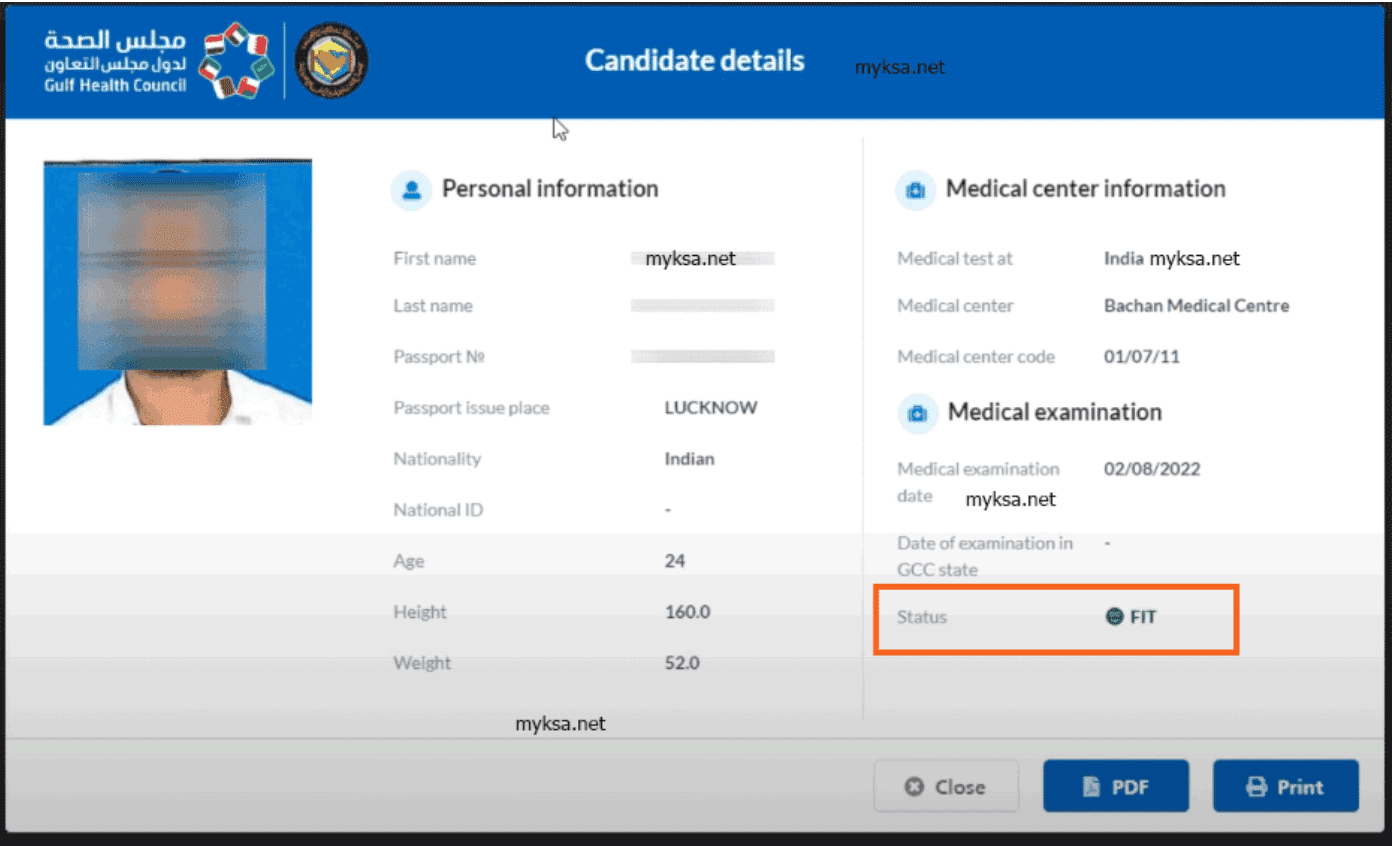Click the National ID label
The width and height of the screenshot is (1396, 846).
pos(438,510)
